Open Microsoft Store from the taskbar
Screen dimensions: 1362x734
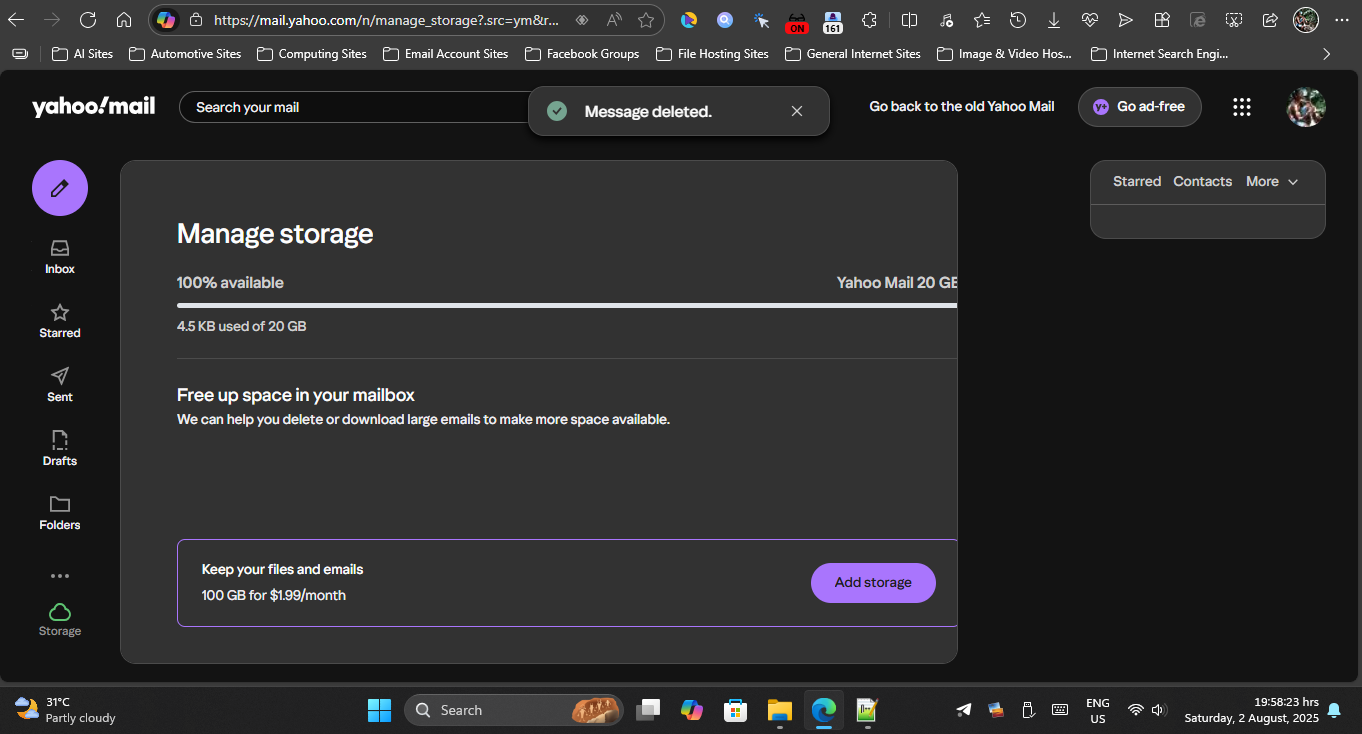(736, 710)
